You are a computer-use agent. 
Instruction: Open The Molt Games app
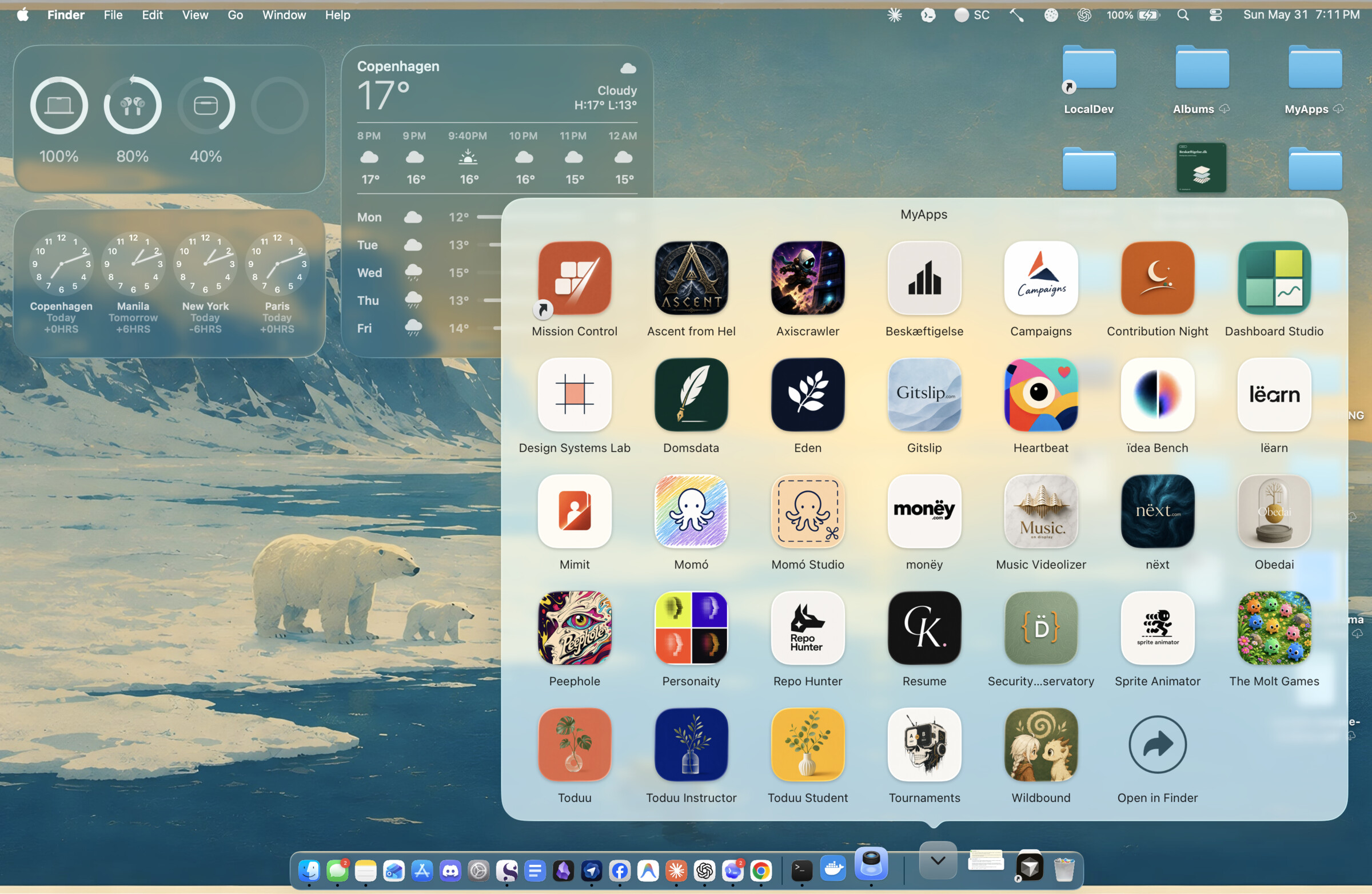tap(1274, 627)
